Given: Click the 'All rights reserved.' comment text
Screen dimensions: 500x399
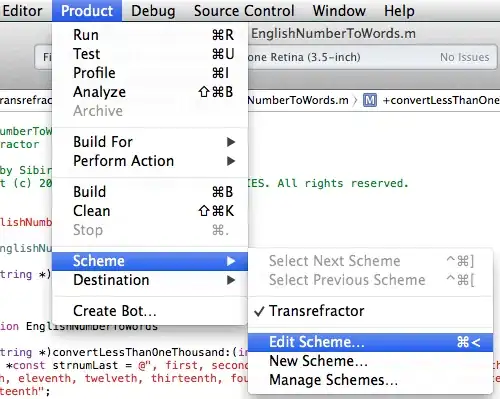Looking at the screenshot, I should tap(343, 183).
